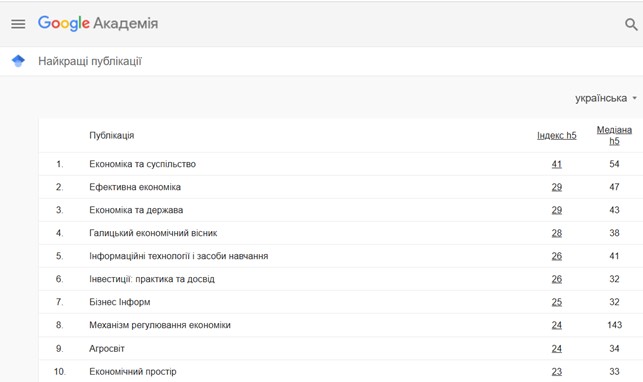Open h5-index 26 for Інформаційні технології

[x=556, y=256]
